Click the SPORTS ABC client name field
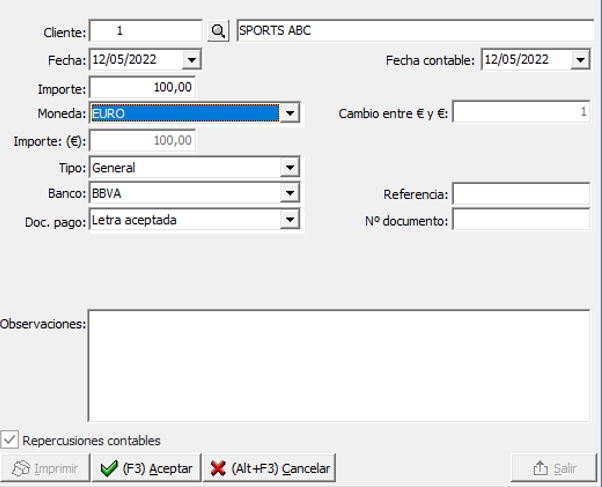This screenshot has width=602, height=487. 414,31
